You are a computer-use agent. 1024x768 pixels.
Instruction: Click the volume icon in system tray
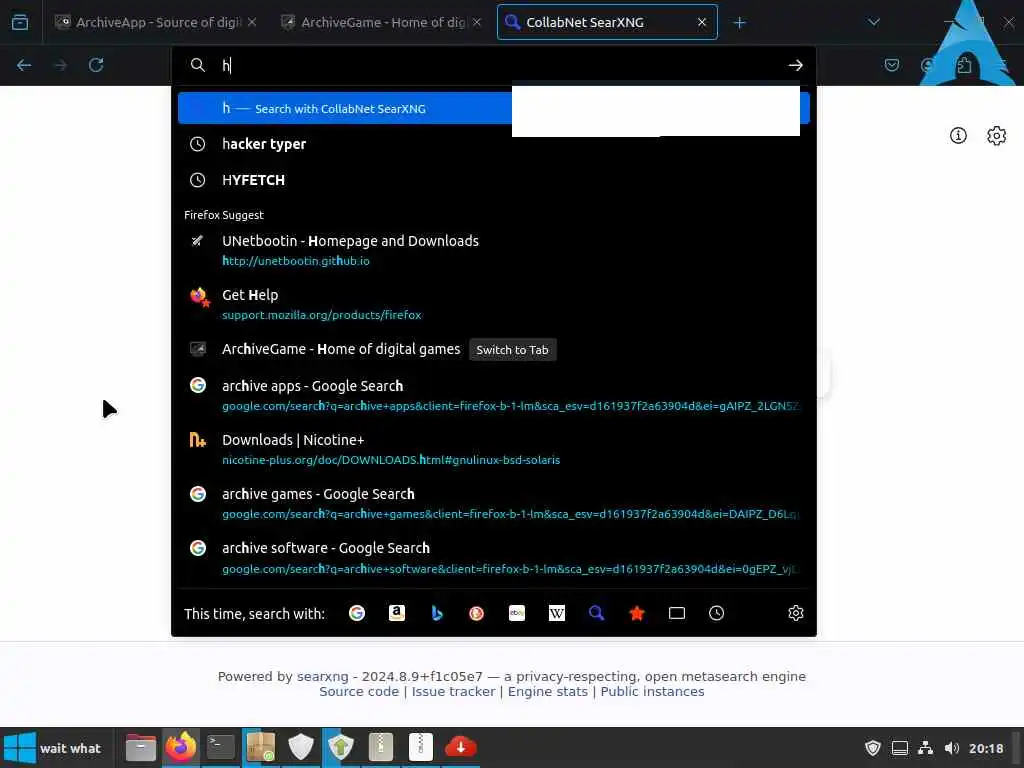(952, 748)
